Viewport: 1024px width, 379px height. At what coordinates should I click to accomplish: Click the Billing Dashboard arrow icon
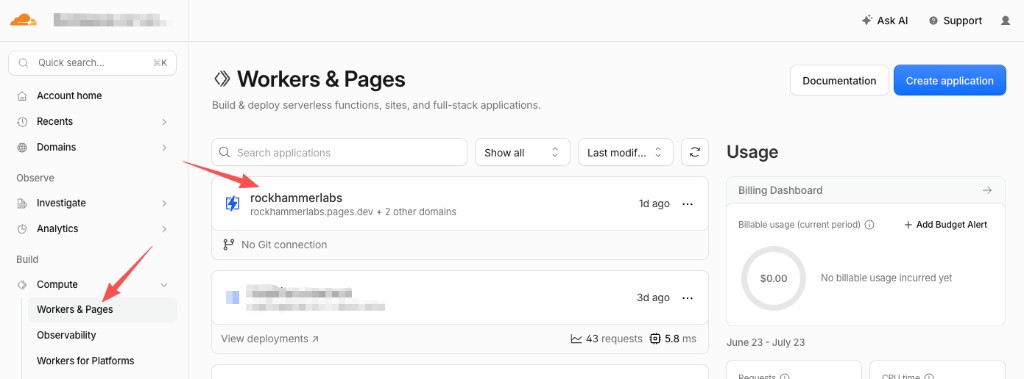987,190
